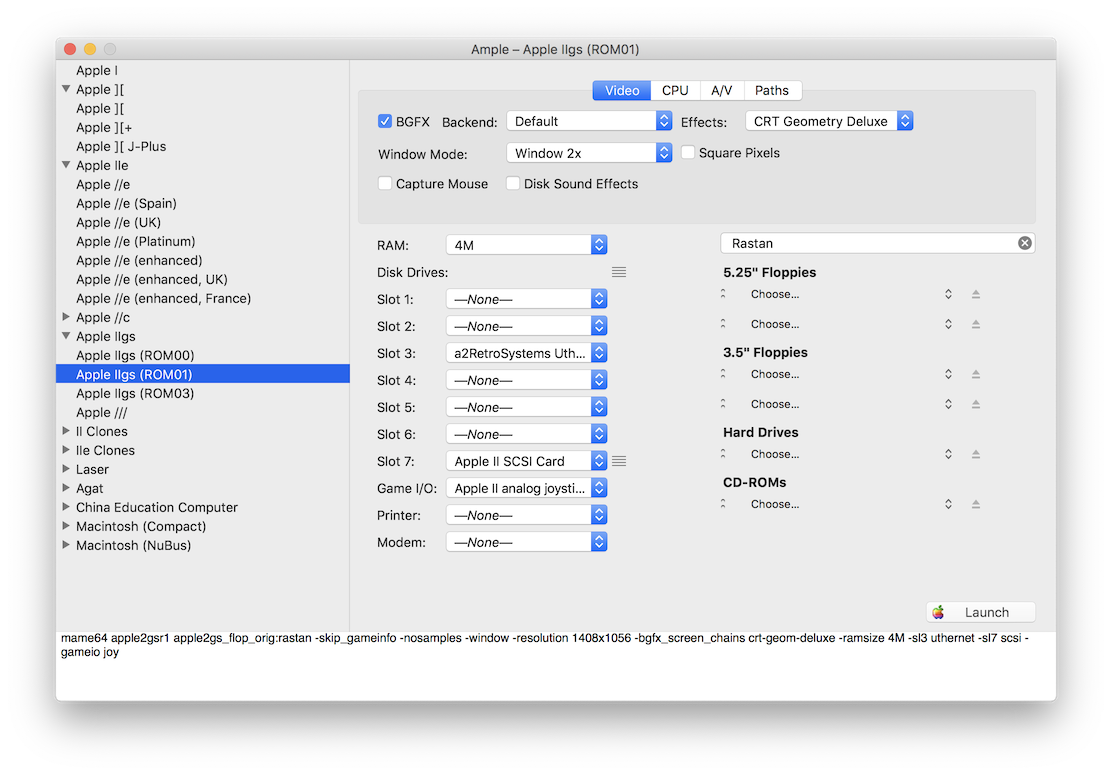
Task: Switch to the Paths tab
Action: [772, 89]
